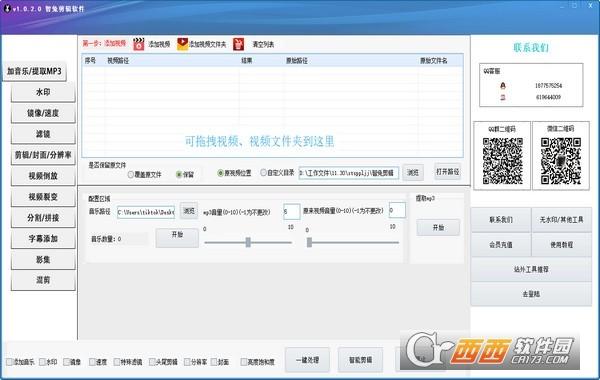Screen dimensions: 600x380
Task: Click the 添加视频文件夹 folder icon
Action: point(183,44)
